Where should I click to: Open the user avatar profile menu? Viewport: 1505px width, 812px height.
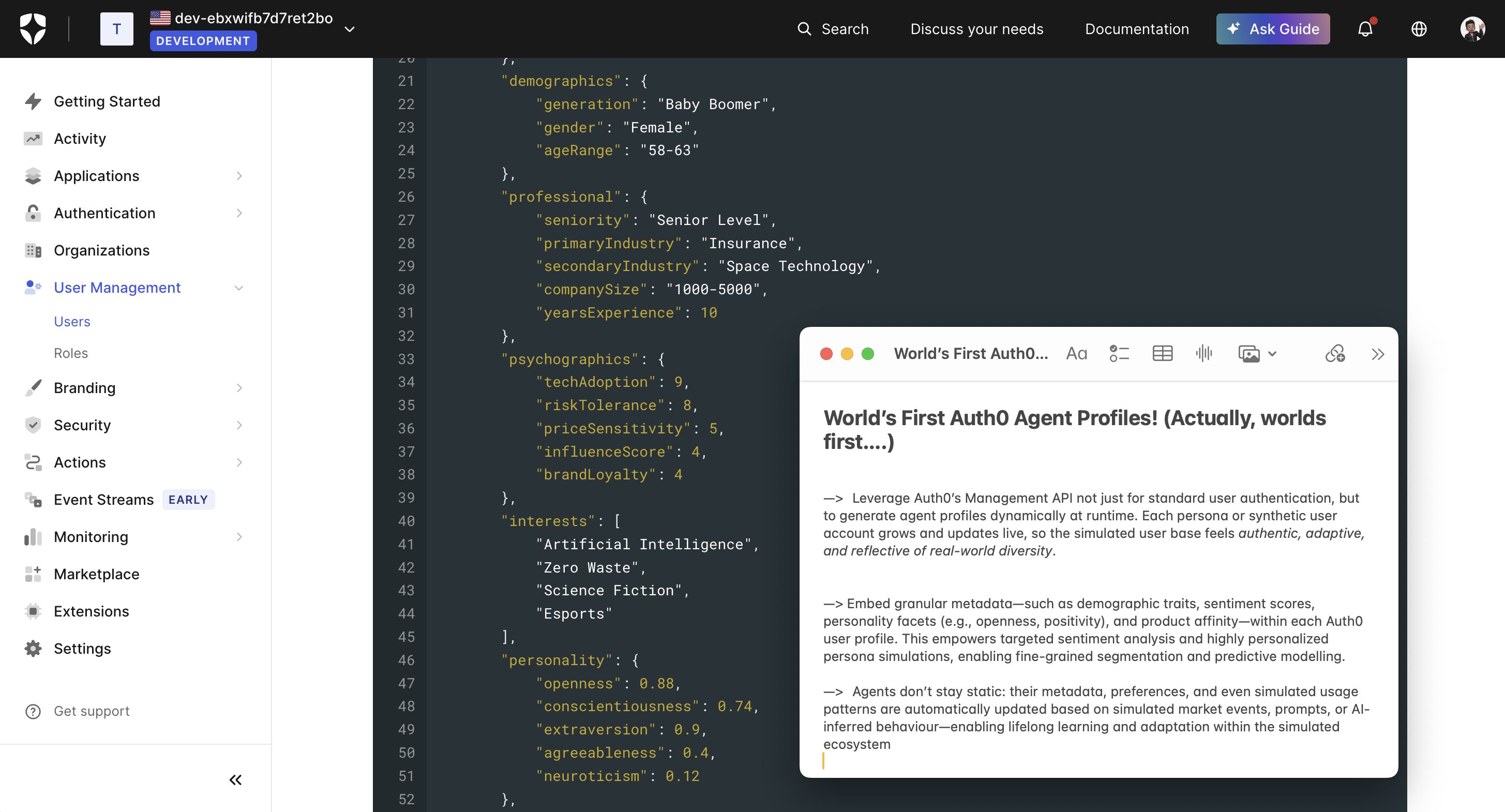1472,28
